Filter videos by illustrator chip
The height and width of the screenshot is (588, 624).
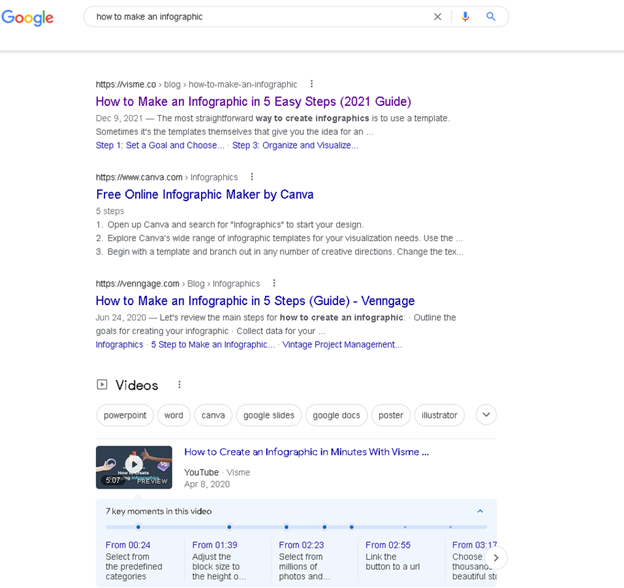pos(439,415)
